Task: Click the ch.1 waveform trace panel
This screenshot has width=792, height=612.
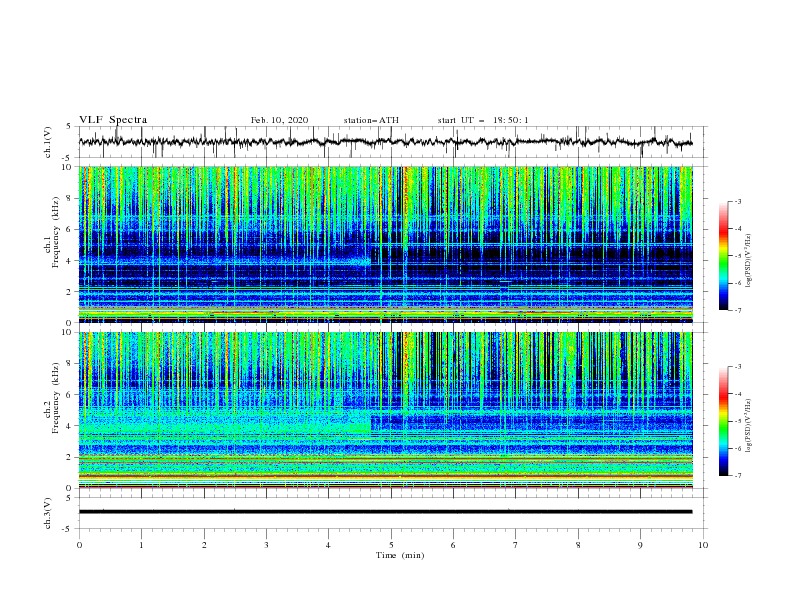Action: (393, 142)
